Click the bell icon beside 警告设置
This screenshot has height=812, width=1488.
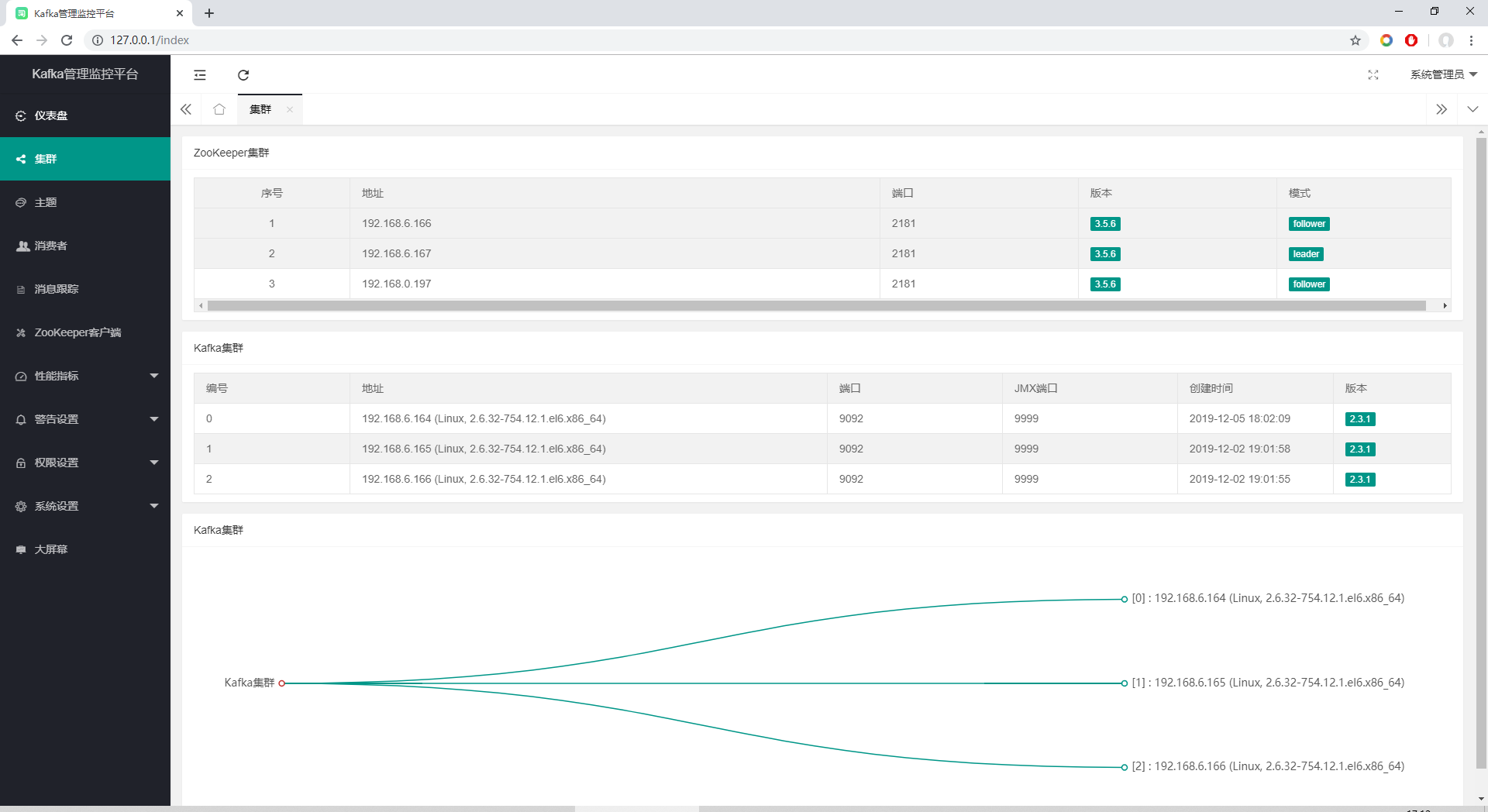(x=21, y=419)
